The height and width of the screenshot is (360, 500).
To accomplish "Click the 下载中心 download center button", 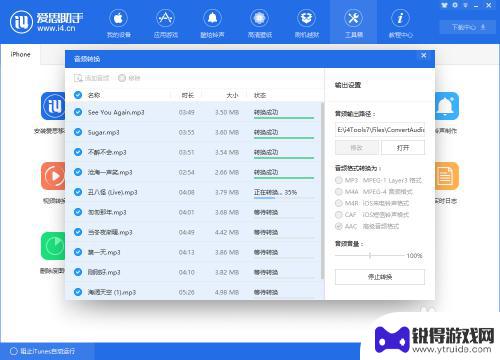I will [468, 27].
